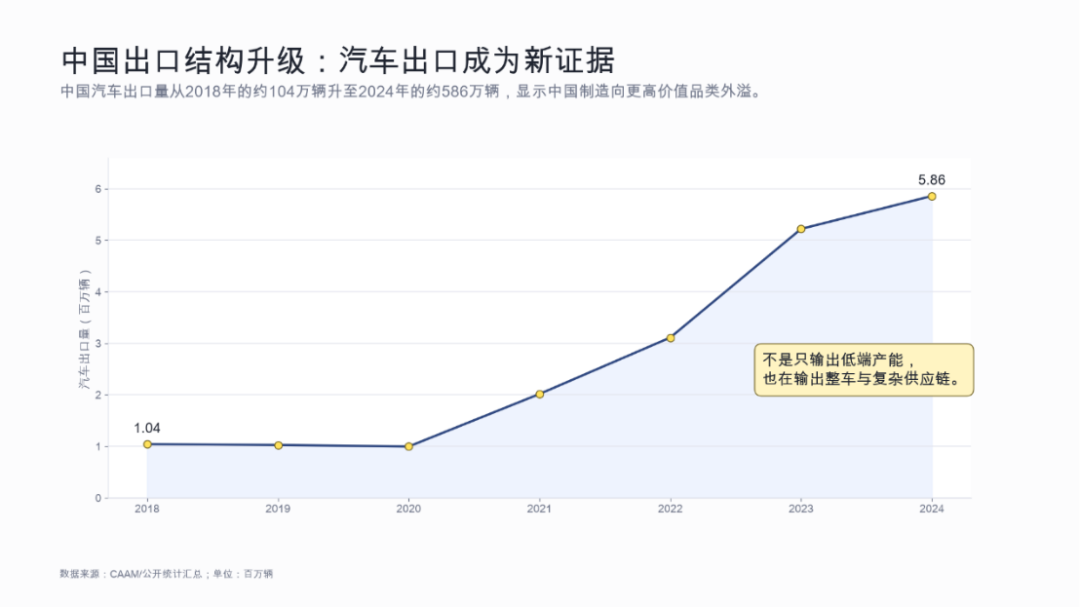
Task: Click x-axis label 2021
Action: coord(540,509)
